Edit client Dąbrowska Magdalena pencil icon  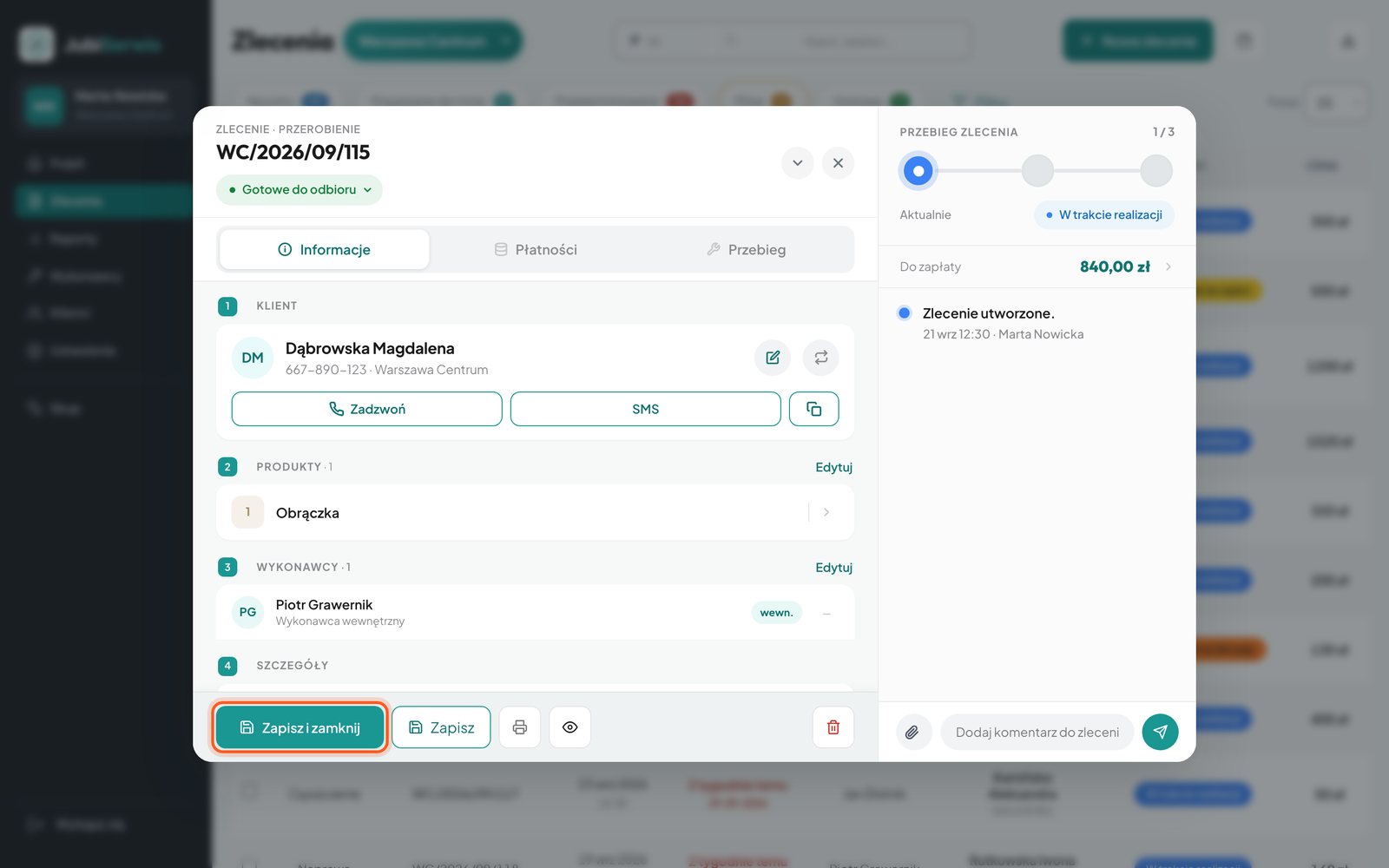[773, 358]
